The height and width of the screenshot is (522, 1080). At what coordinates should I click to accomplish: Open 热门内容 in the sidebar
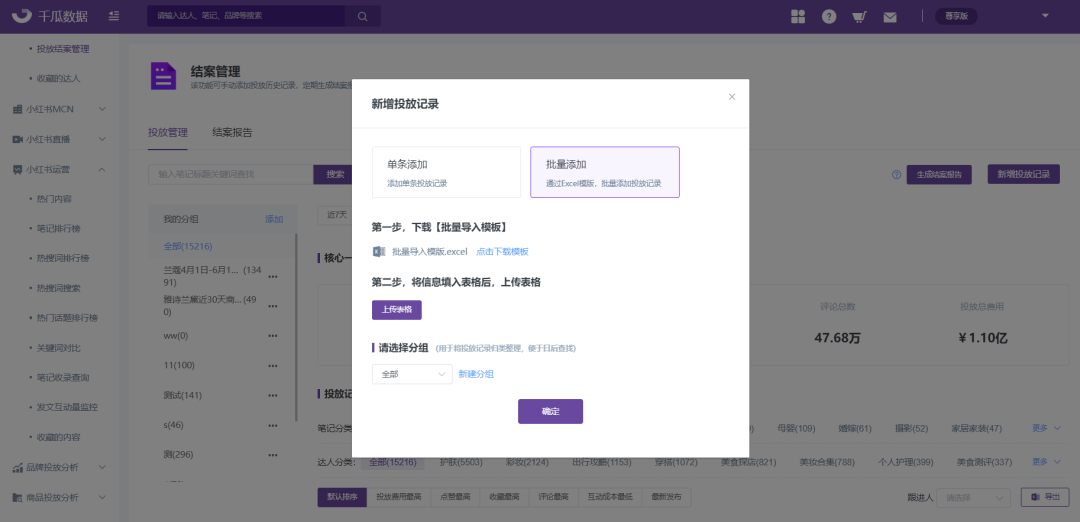point(54,198)
